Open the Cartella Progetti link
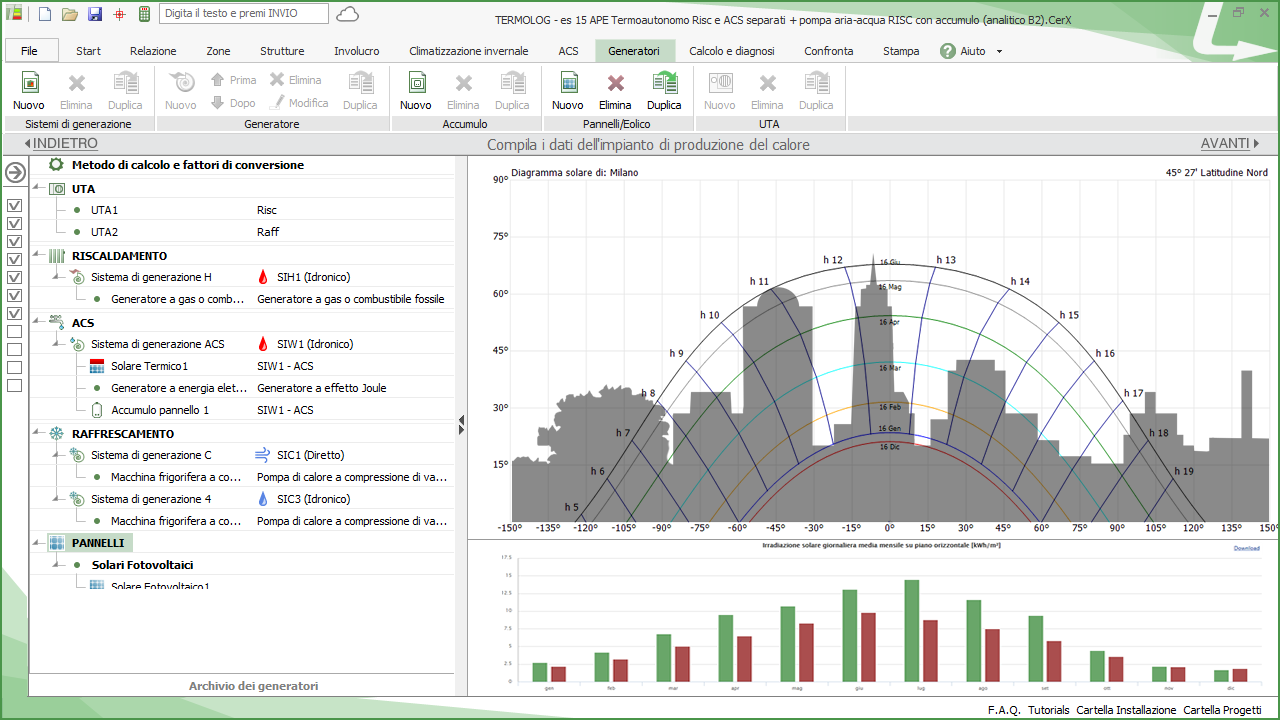 pos(1222,710)
